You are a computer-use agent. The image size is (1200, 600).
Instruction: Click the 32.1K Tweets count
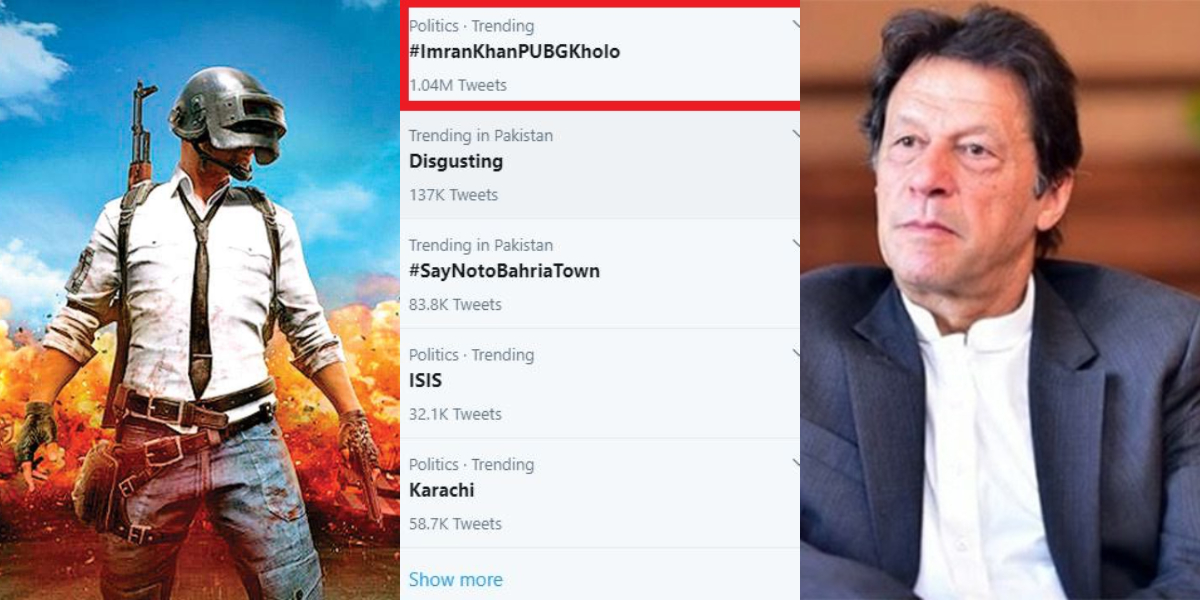tap(455, 414)
